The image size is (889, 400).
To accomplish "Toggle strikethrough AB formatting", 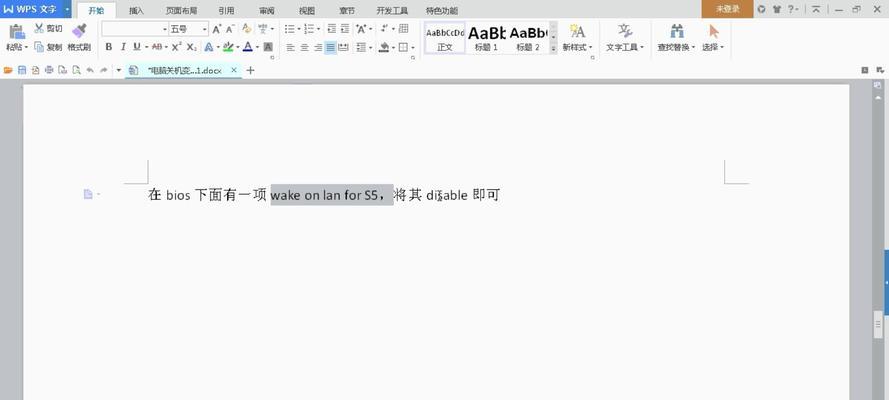I will [x=157, y=47].
